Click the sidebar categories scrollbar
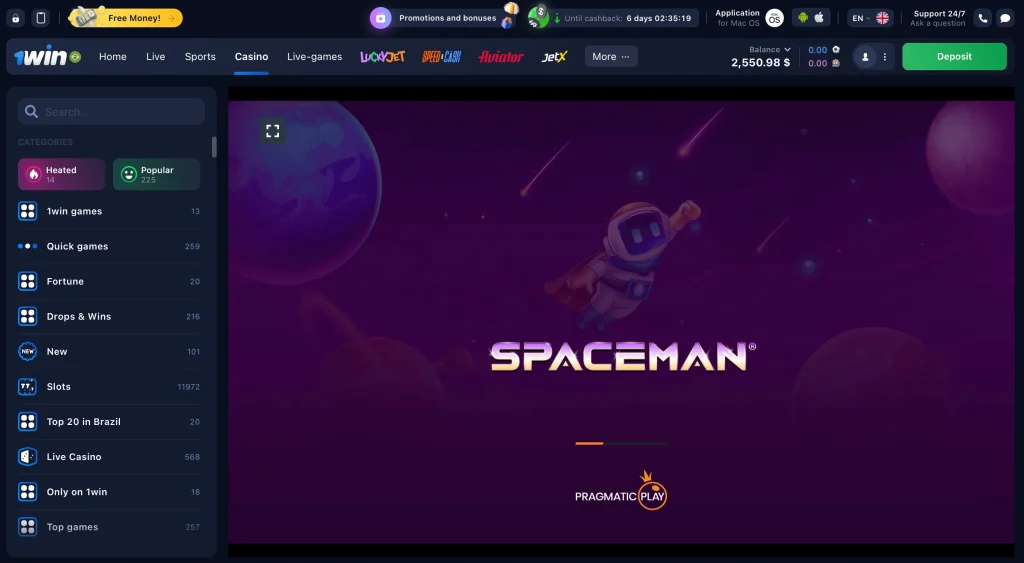The width and height of the screenshot is (1024, 563). coord(214,147)
